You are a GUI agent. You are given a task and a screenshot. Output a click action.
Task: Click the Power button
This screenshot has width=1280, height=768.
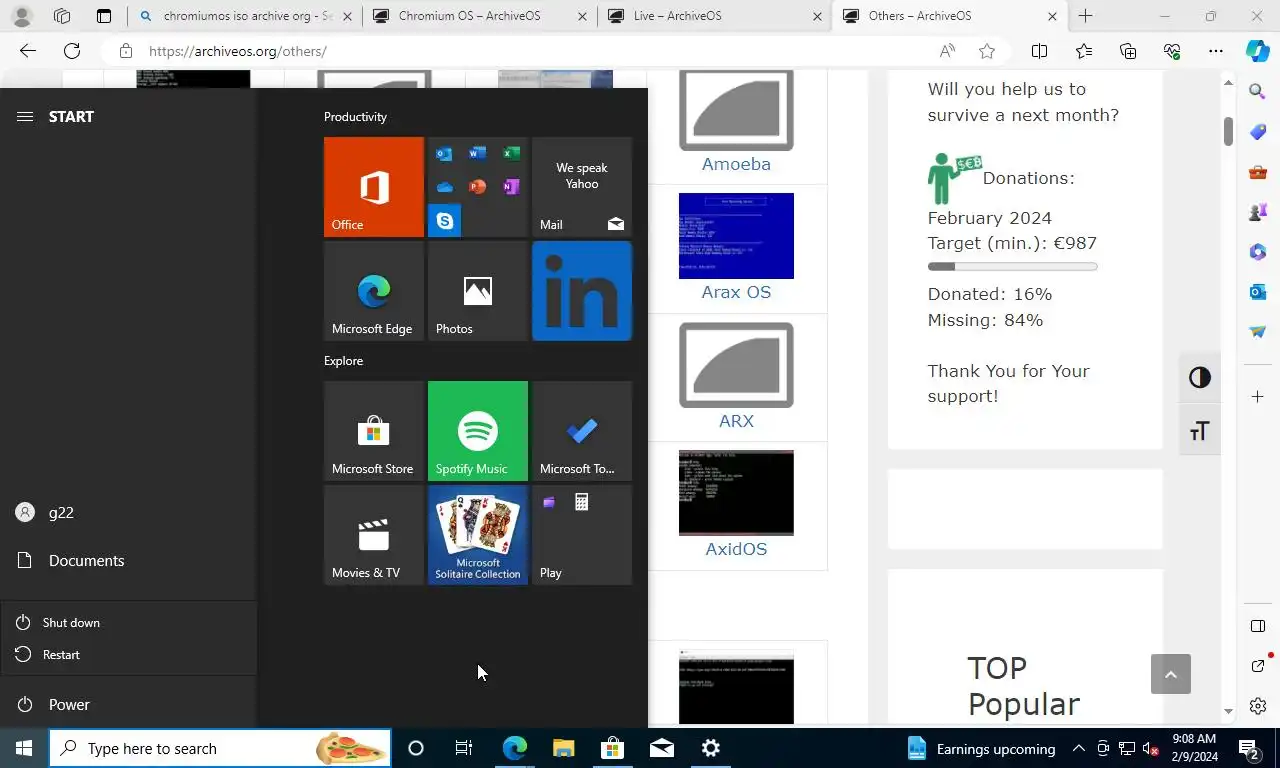(128, 704)
